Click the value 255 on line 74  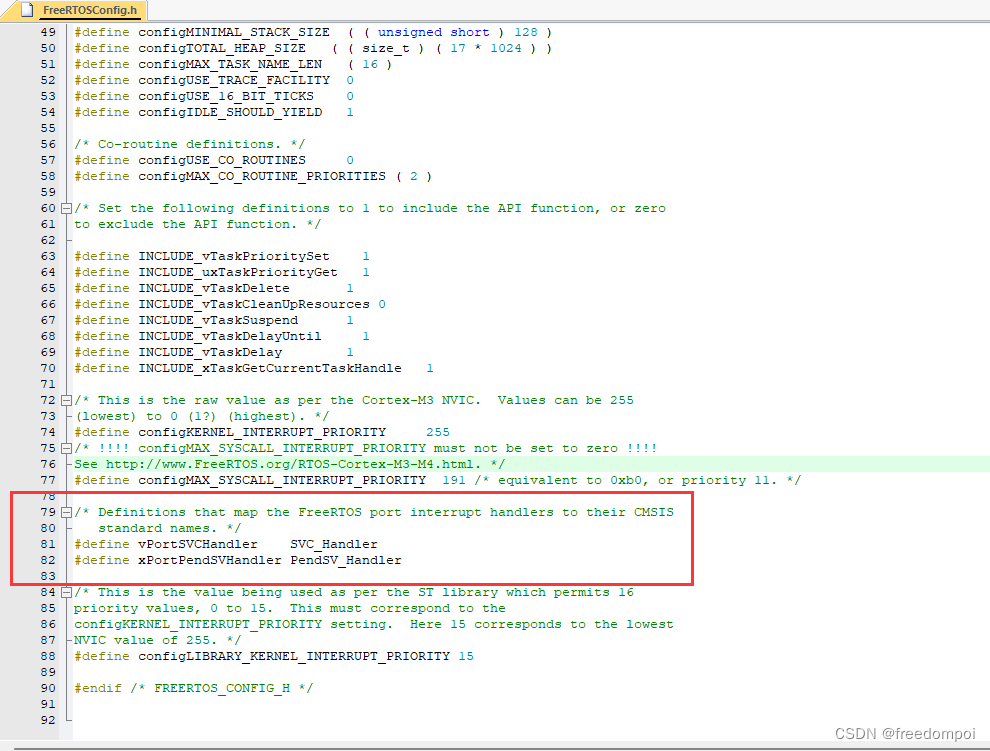point(438,432)
